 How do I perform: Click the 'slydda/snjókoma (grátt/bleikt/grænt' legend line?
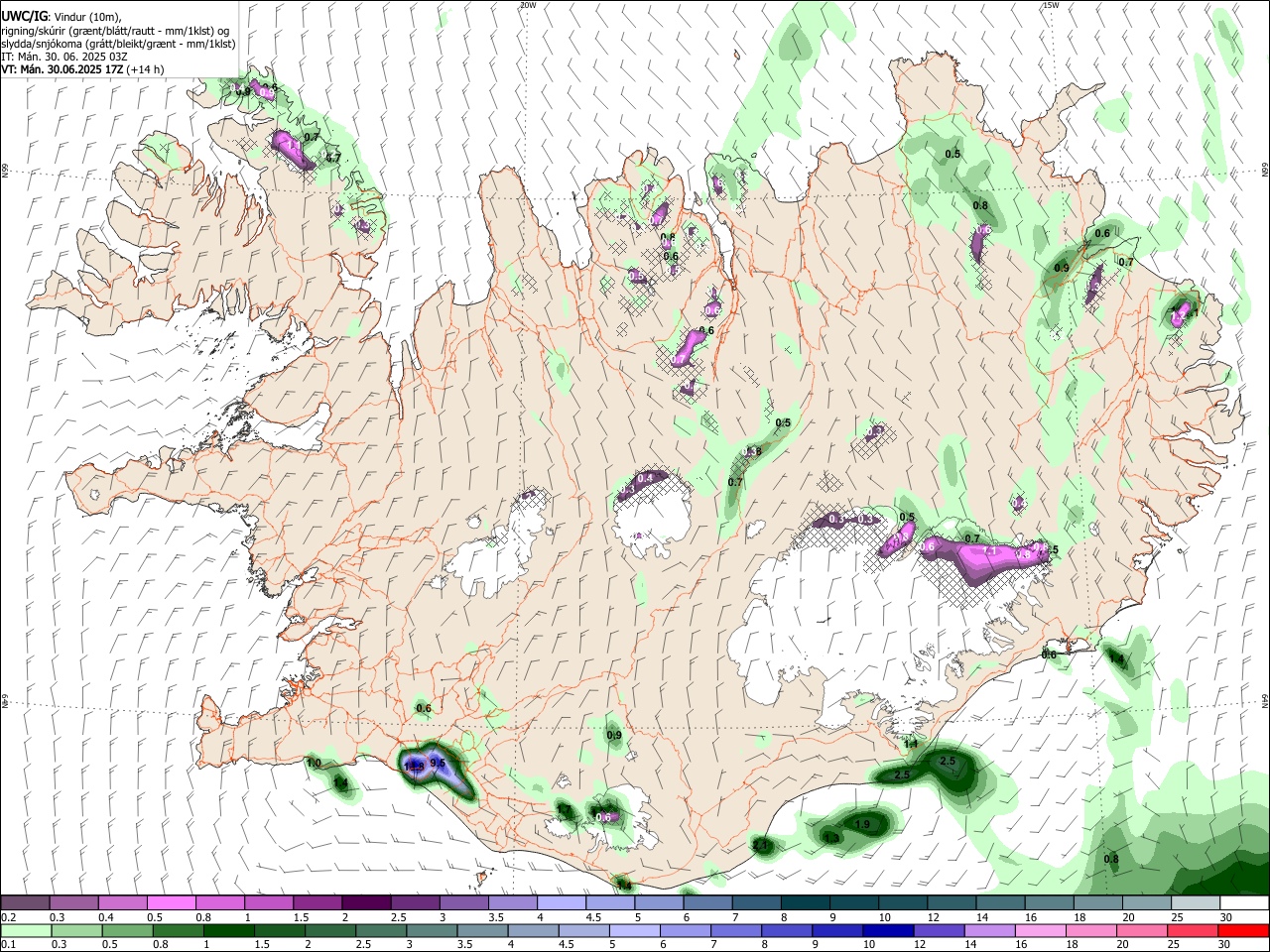pos(118,44)
